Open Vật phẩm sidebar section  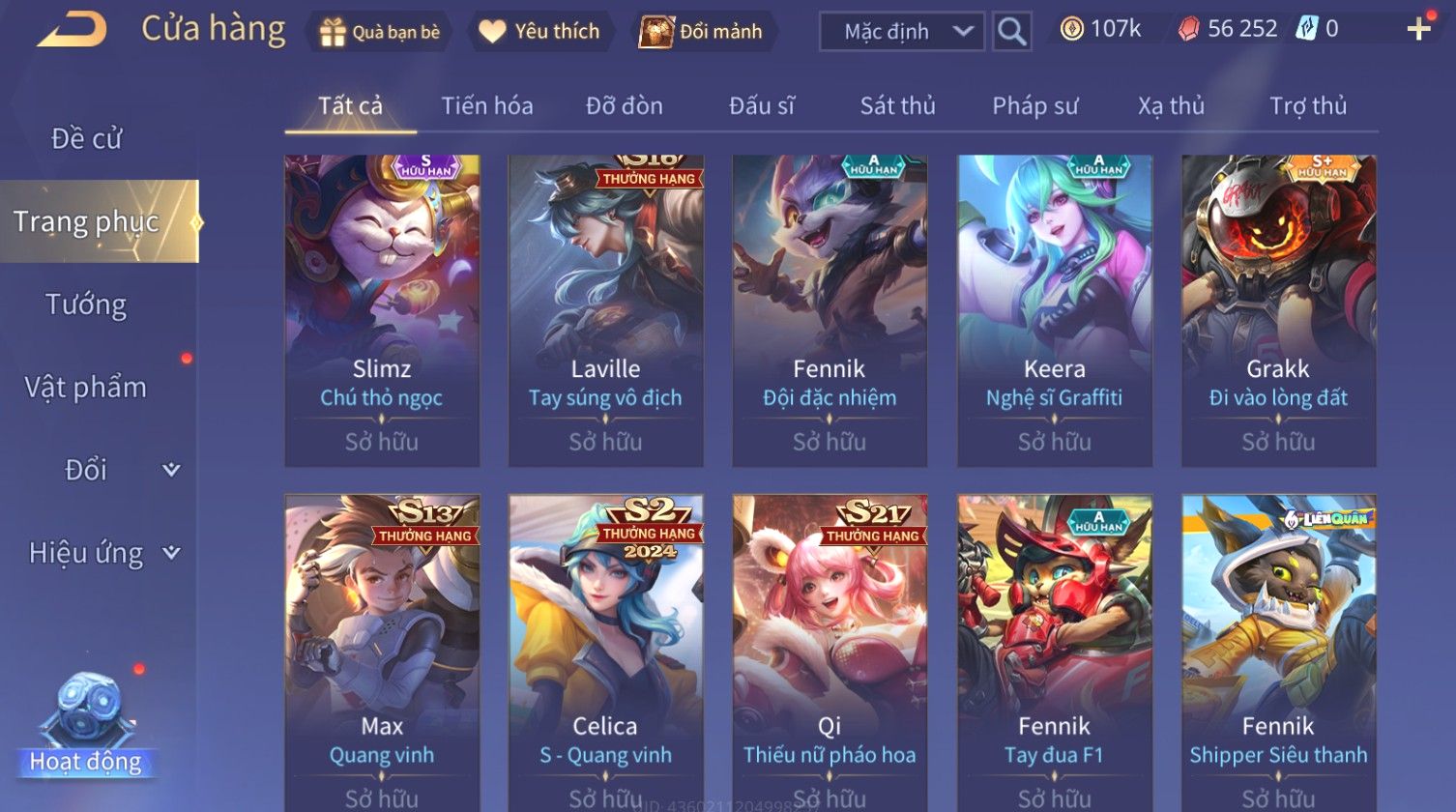pyautogui.click(x=86, y=387)
